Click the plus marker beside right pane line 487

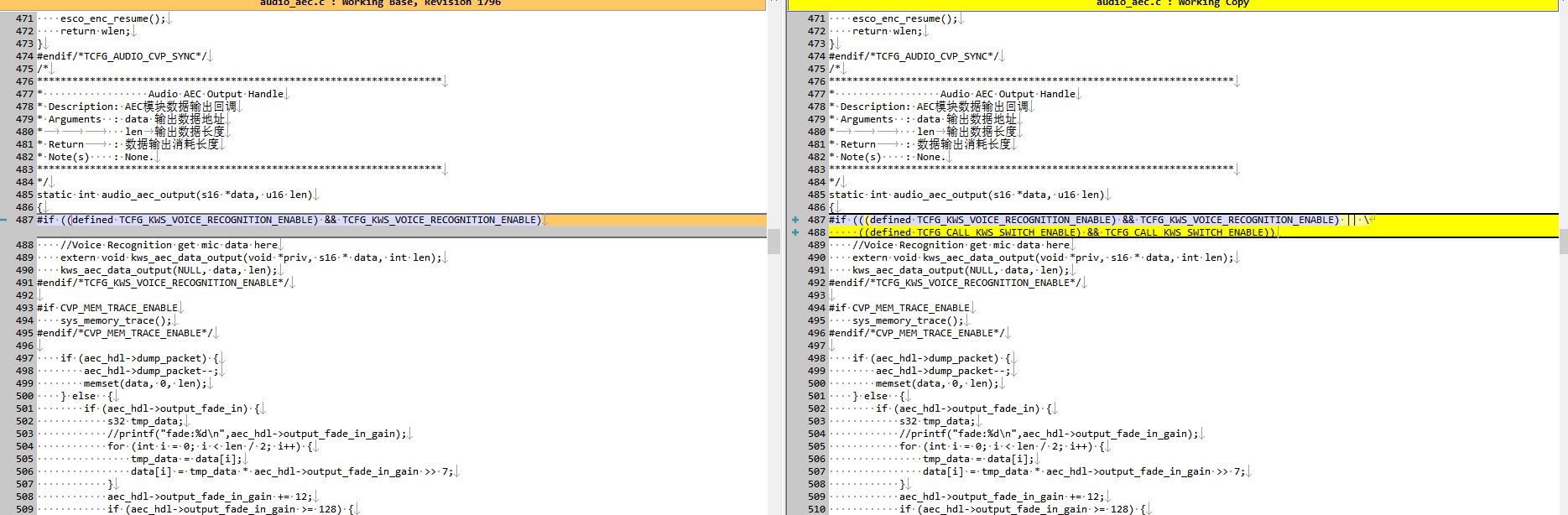[x=795, y=220]
